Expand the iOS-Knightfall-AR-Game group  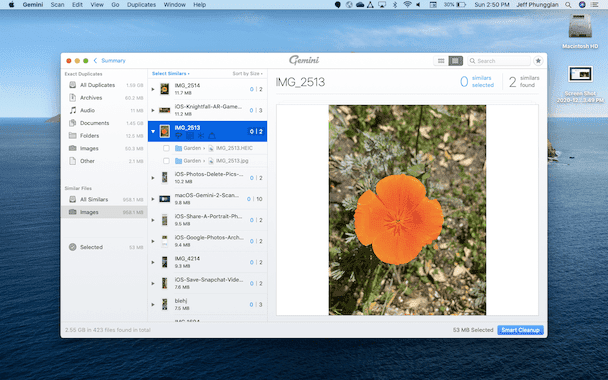click(153, 111)
